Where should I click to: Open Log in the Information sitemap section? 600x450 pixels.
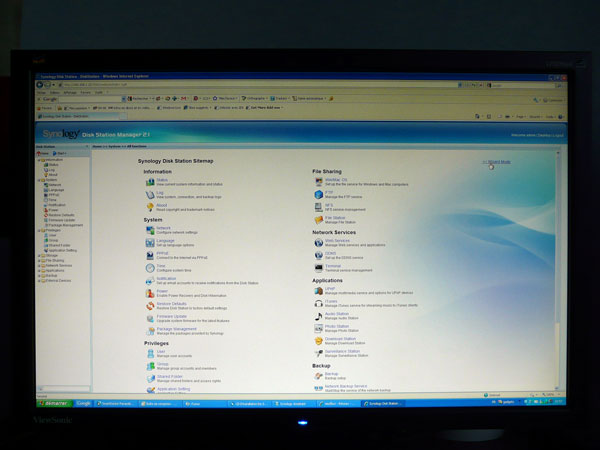(160, 192)
